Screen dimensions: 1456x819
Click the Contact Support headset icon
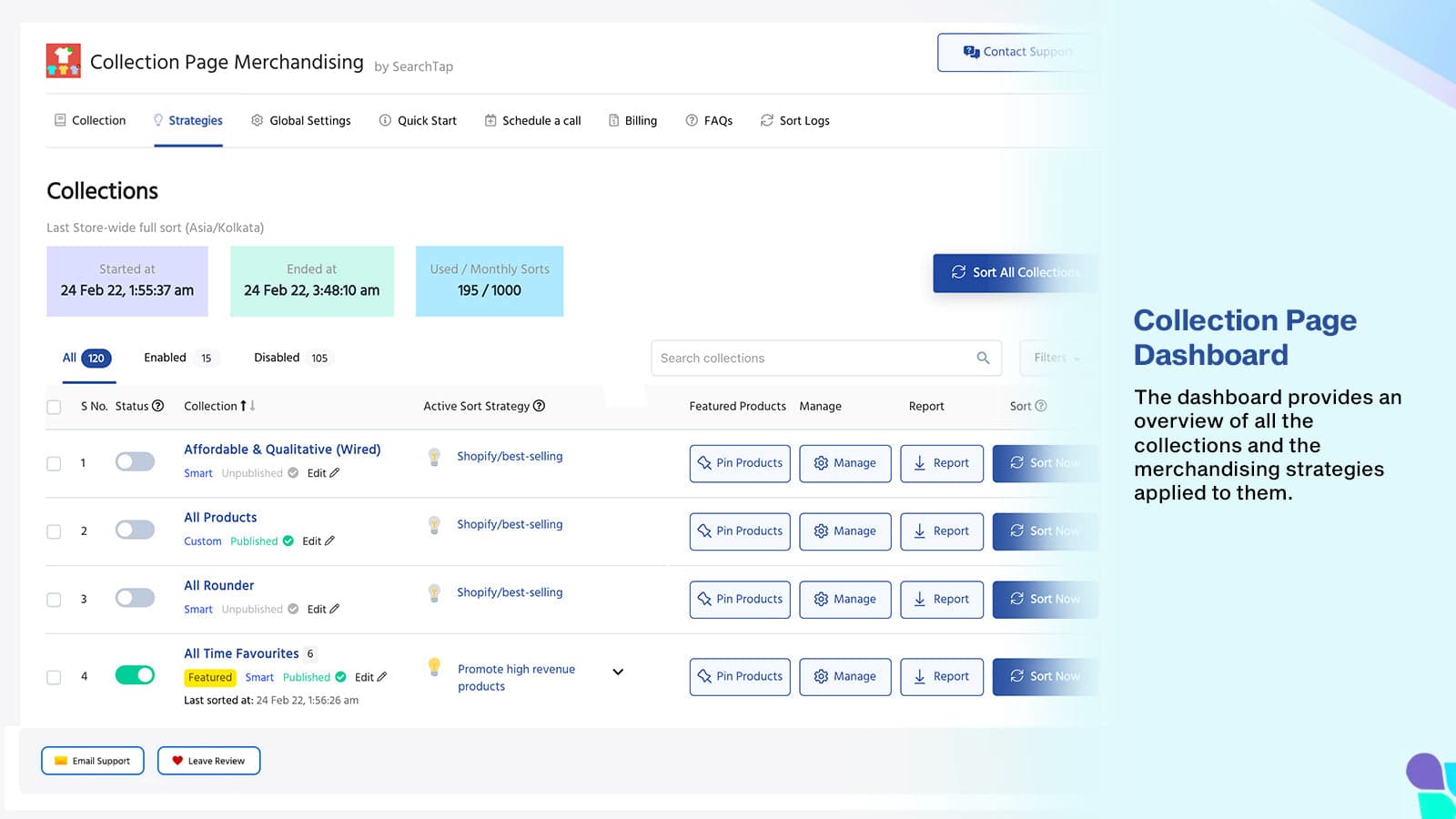coord(970,52)
